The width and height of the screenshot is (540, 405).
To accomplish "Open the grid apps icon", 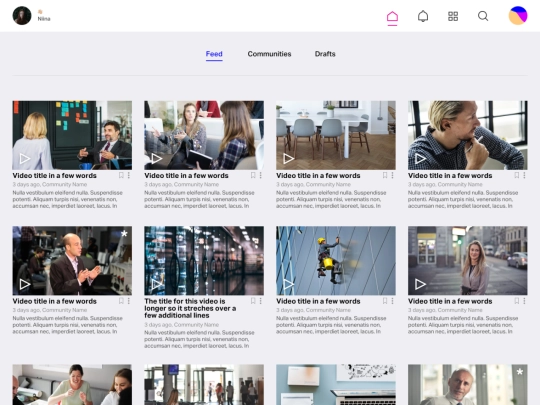I will coord(453,16).
